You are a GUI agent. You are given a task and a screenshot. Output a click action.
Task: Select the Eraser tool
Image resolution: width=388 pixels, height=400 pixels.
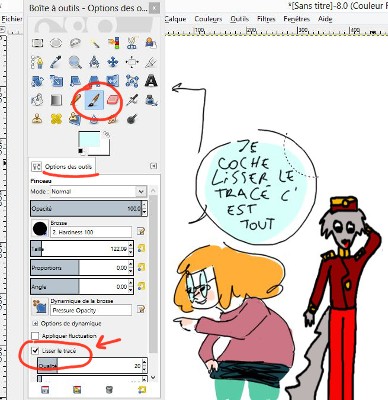click(113, 100)
